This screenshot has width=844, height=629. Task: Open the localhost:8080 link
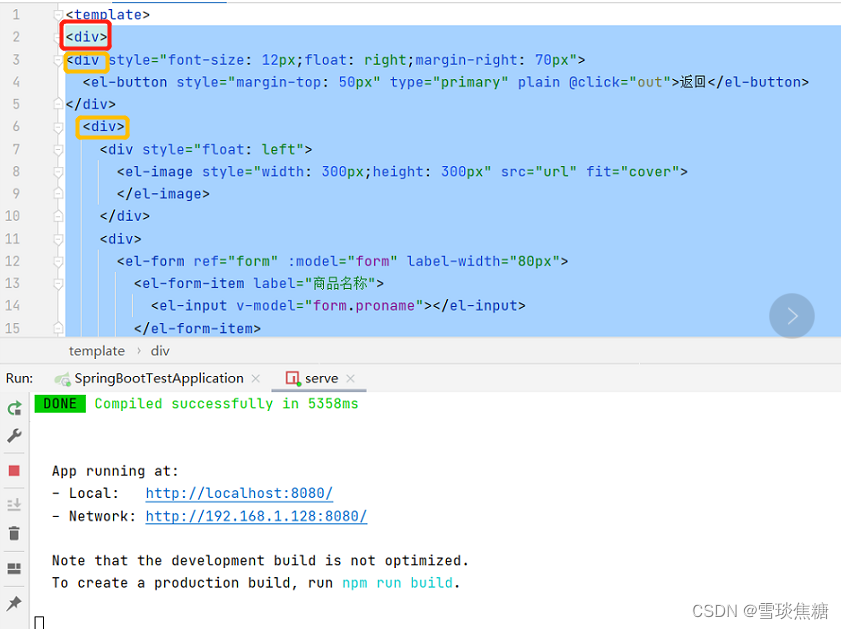[239, 493]
